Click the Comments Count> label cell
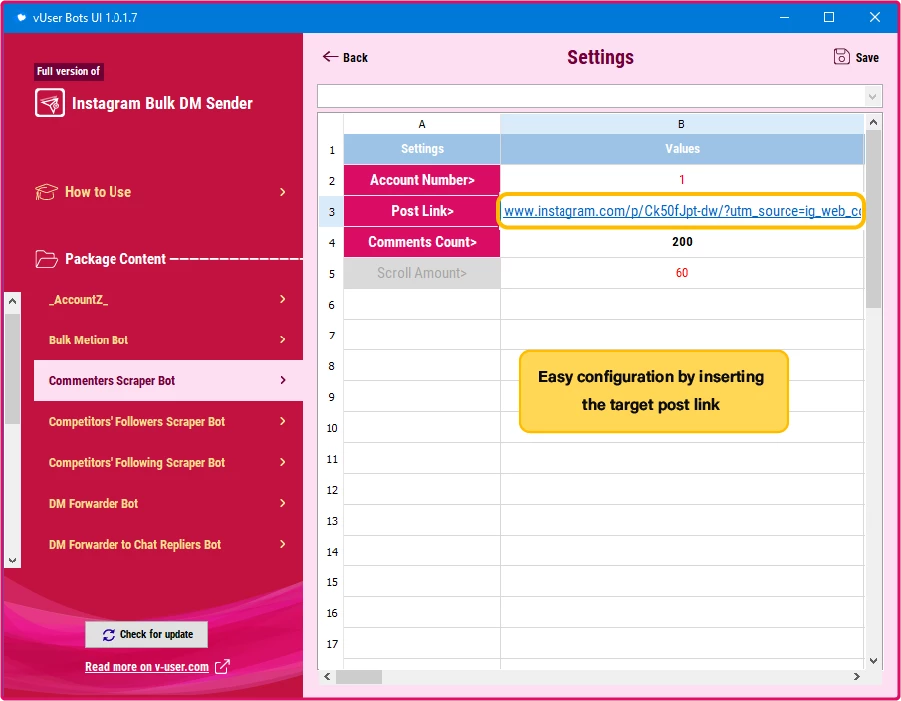 [422, 242]
